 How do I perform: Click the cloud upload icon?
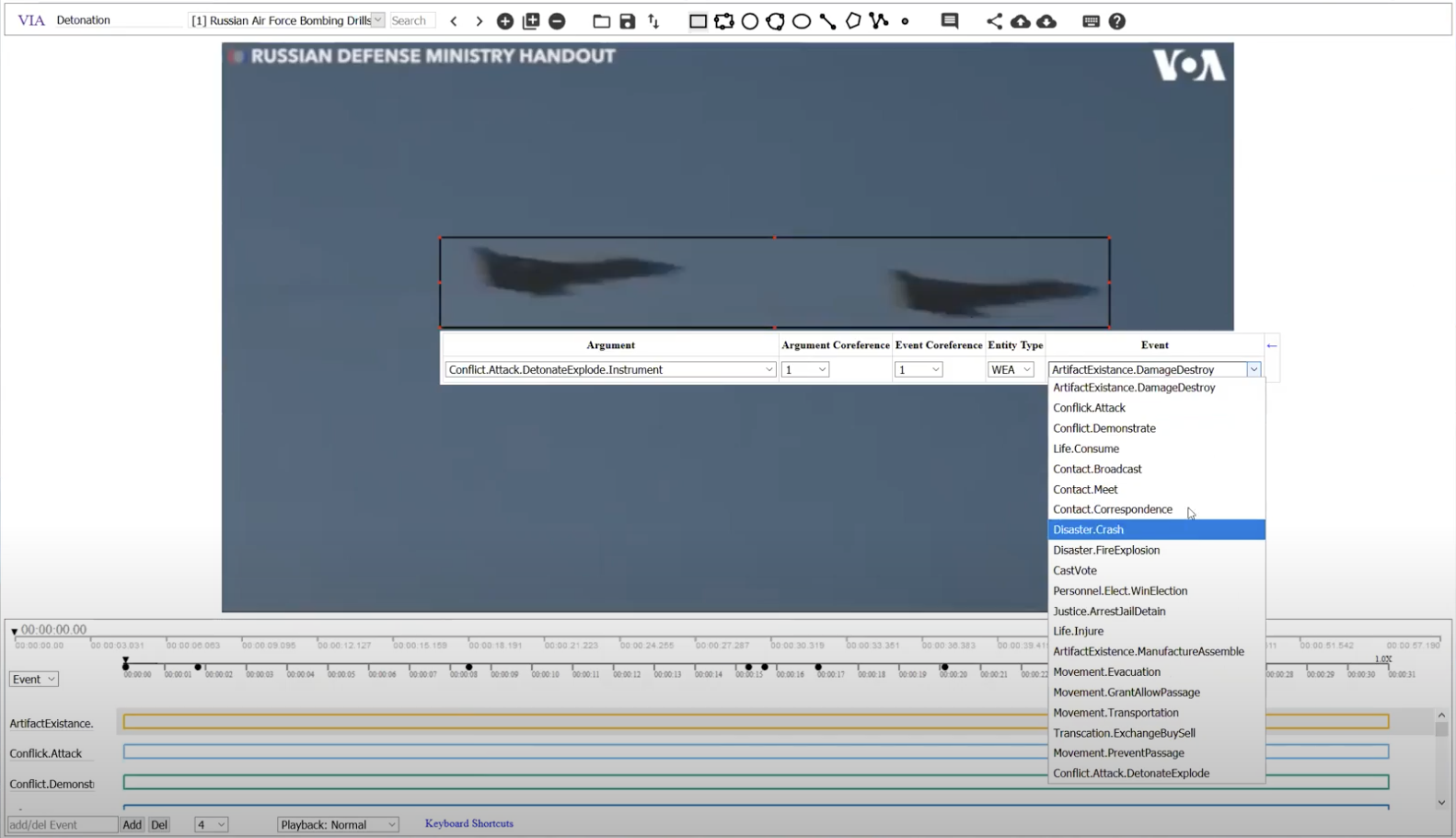[1021, 21]
